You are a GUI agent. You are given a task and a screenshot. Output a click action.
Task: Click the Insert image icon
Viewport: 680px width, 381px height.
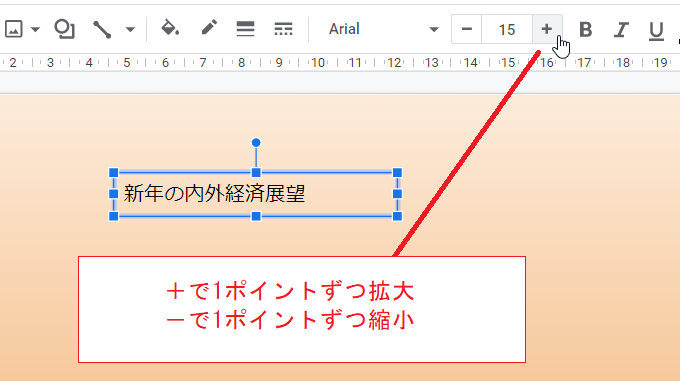point(13,29)
